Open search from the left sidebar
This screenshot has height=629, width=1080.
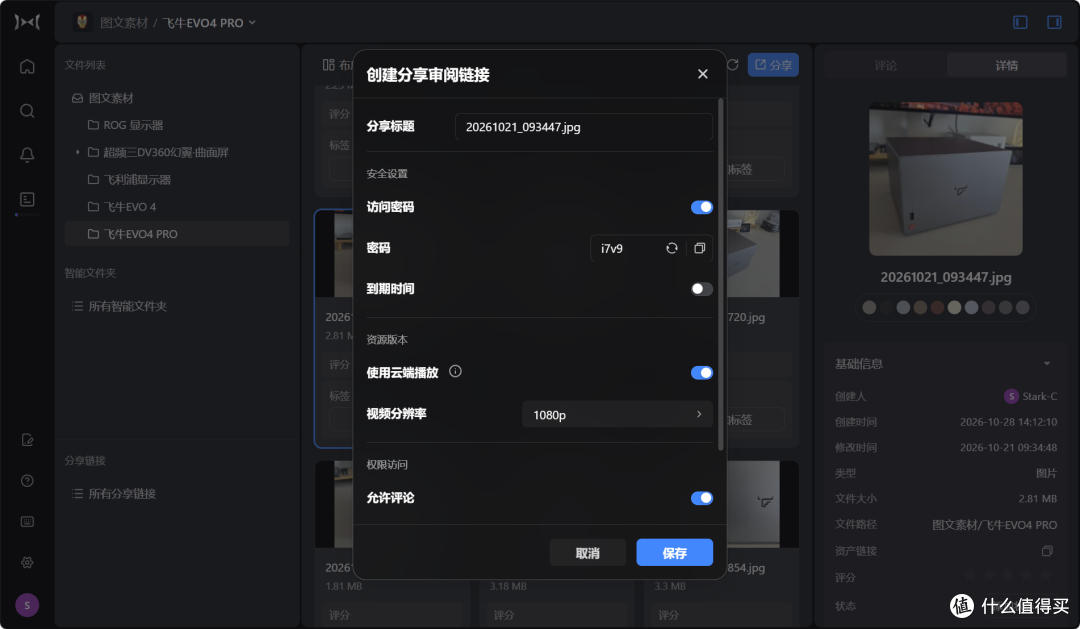click(x=27, y=111)
